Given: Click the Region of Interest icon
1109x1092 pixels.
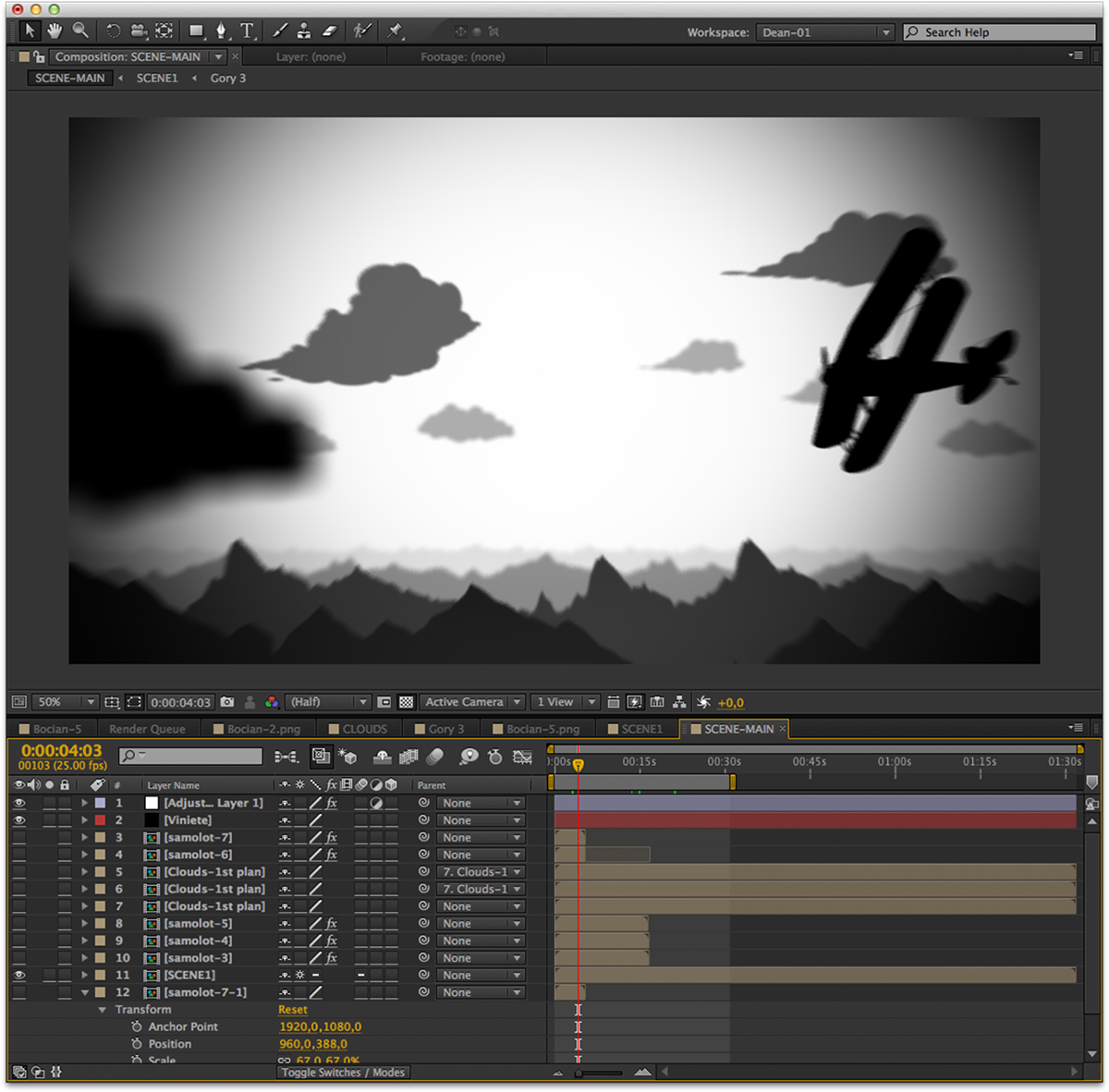Looking at the screenshot, I should (134, 702).
